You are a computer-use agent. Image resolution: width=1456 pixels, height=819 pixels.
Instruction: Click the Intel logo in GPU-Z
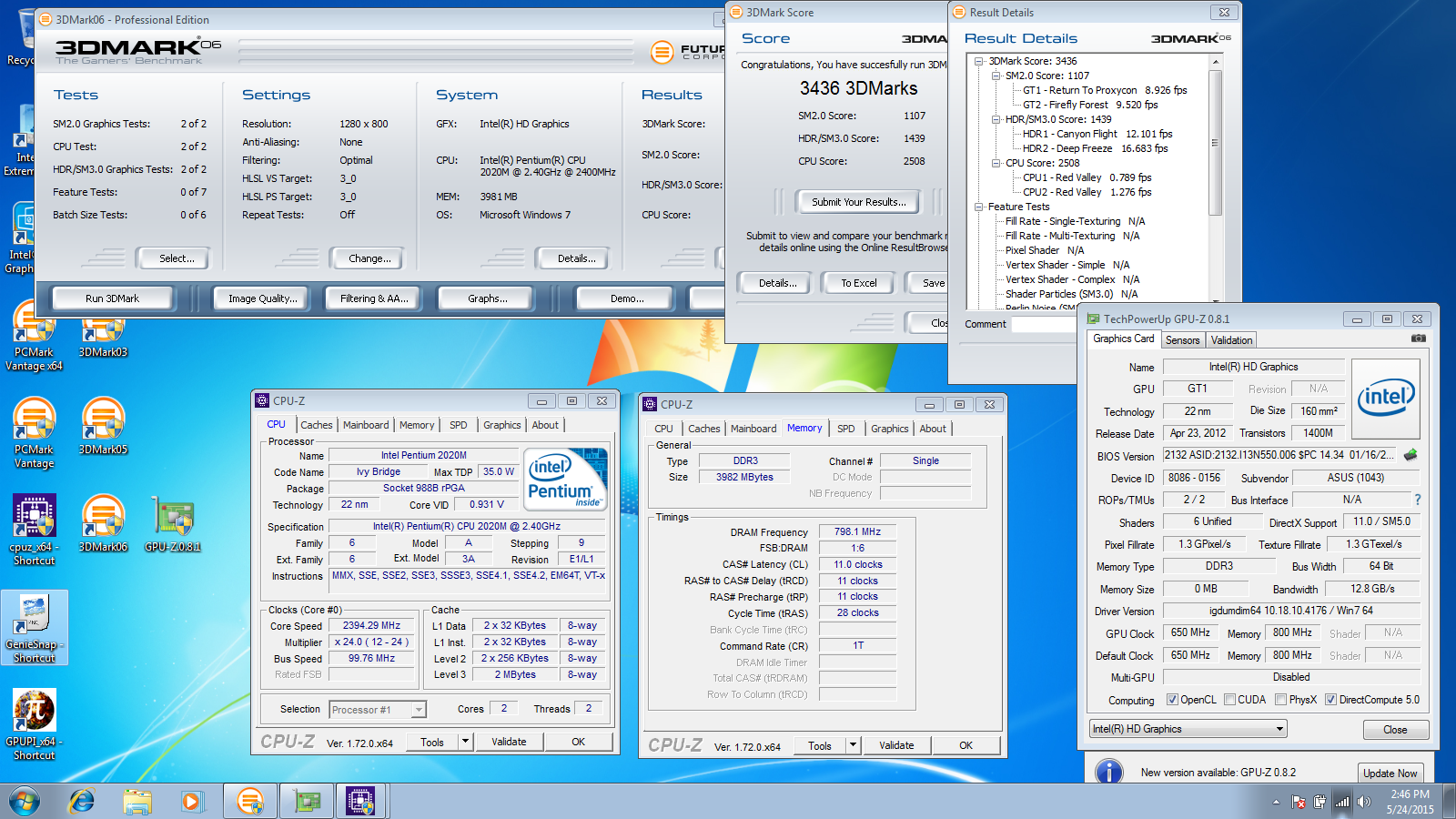pos(1386,399)
